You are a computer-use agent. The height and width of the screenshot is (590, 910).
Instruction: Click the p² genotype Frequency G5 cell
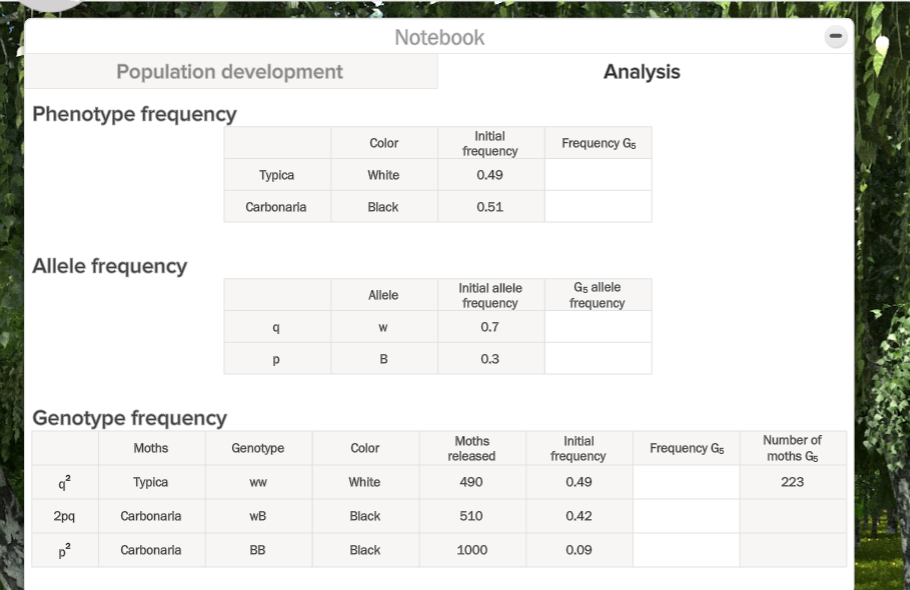(686, 549)
